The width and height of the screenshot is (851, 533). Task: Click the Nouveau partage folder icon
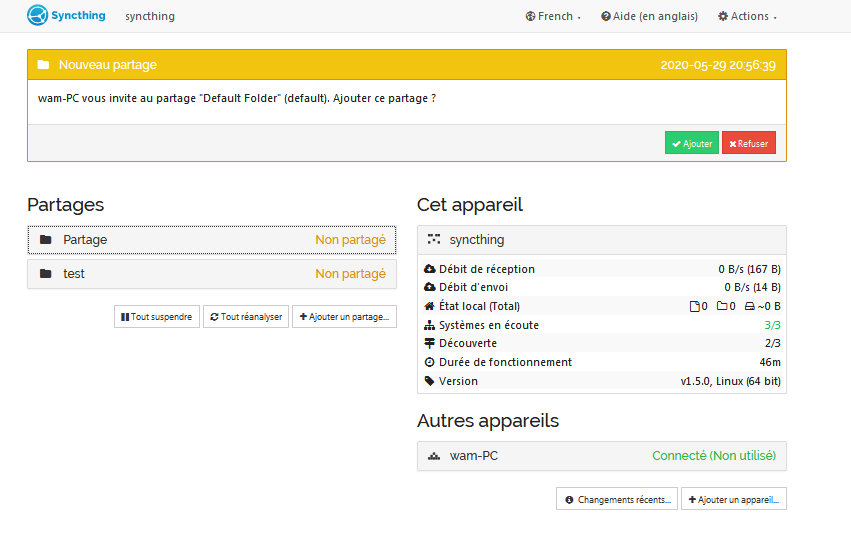point(43,65)
